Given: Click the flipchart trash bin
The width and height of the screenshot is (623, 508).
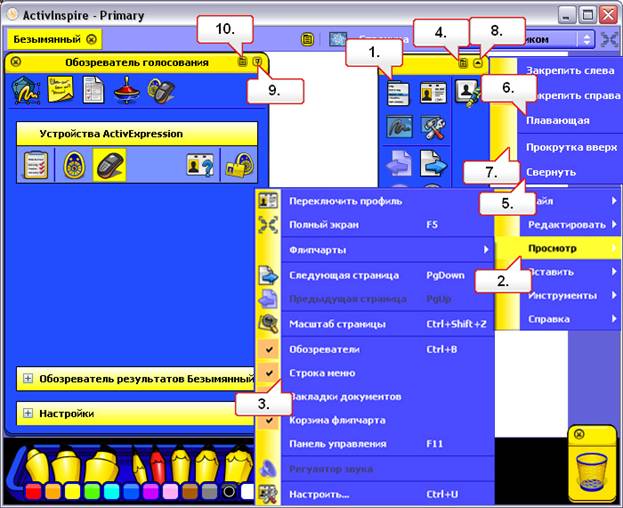Looking at the screenshot, I should (x=592, y=472).
